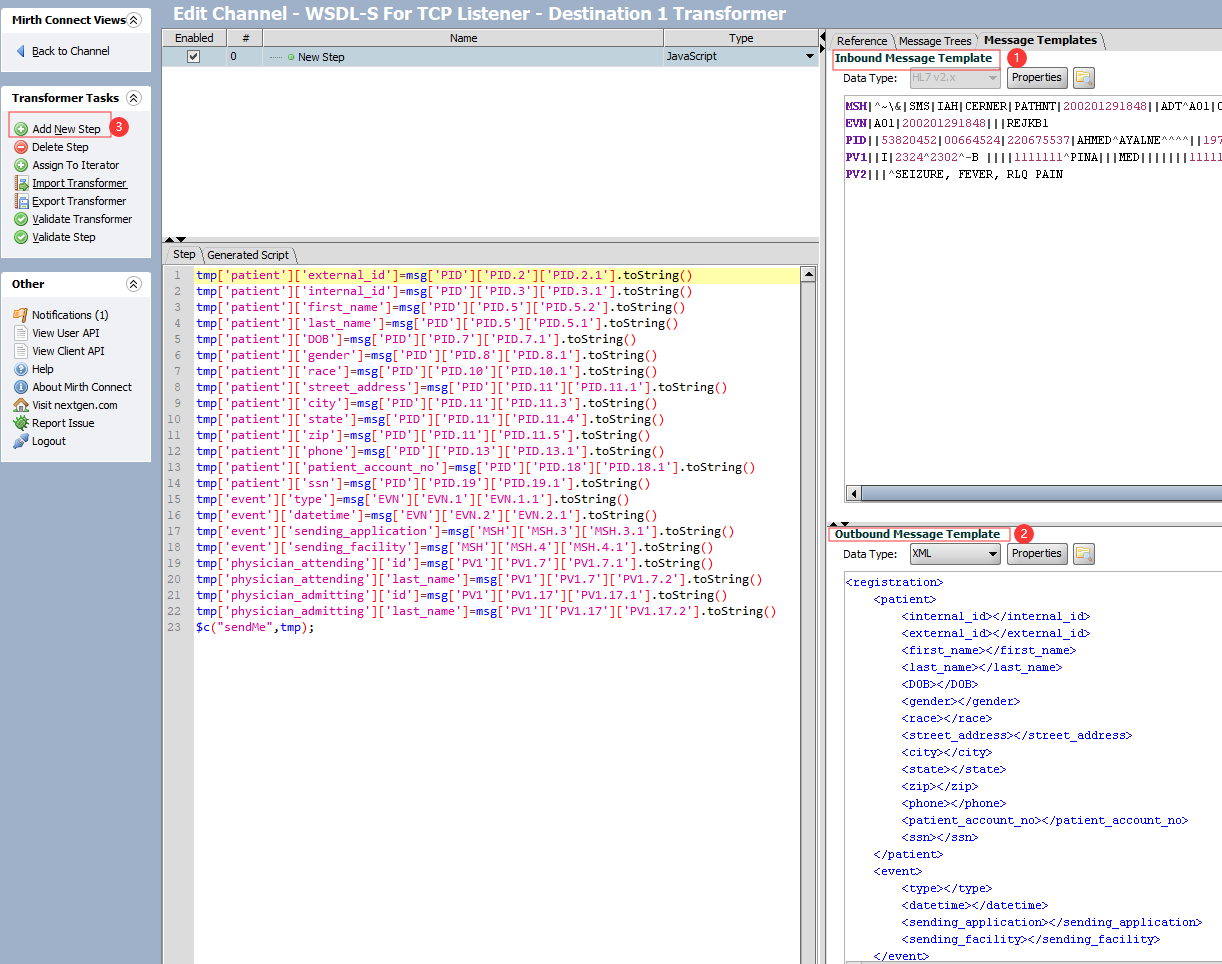Choose Add New Step task
The image size is (1222, 964).
pos(66,129)
